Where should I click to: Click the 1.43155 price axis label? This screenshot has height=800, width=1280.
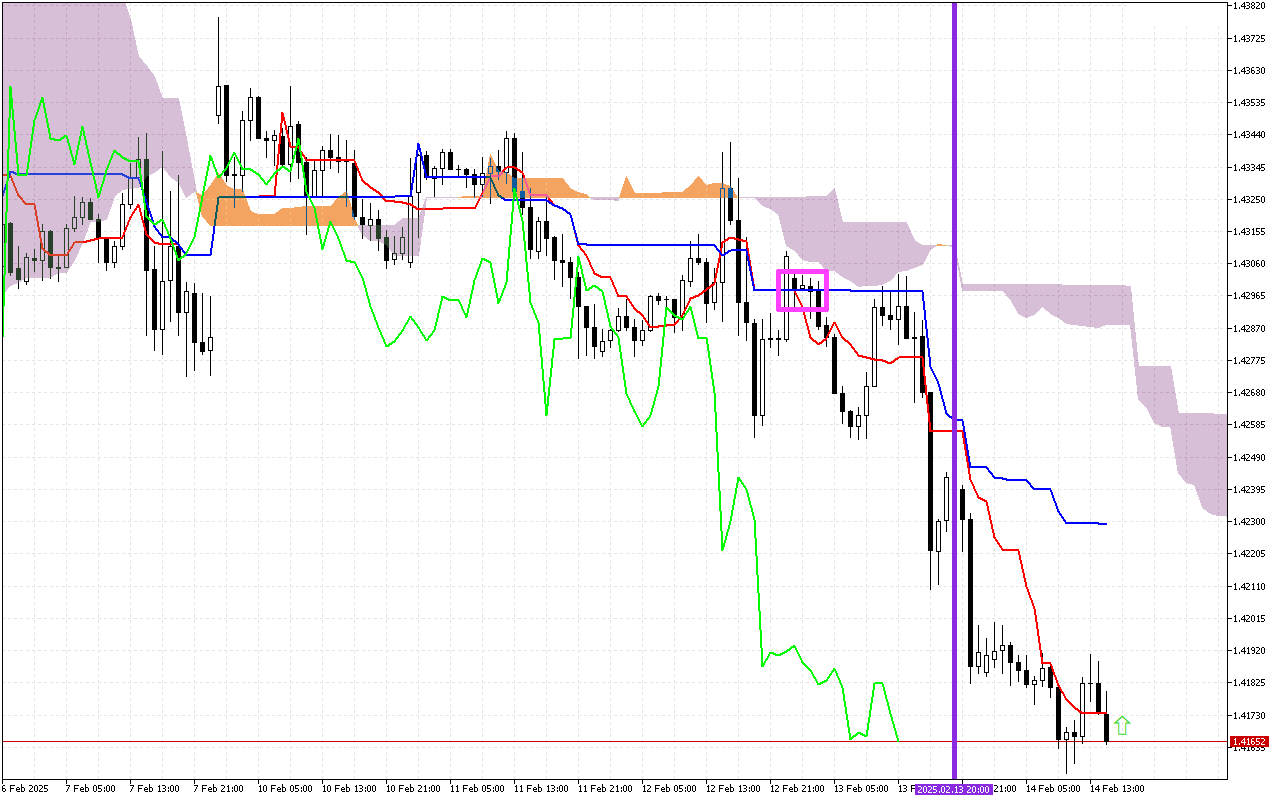1250,231
